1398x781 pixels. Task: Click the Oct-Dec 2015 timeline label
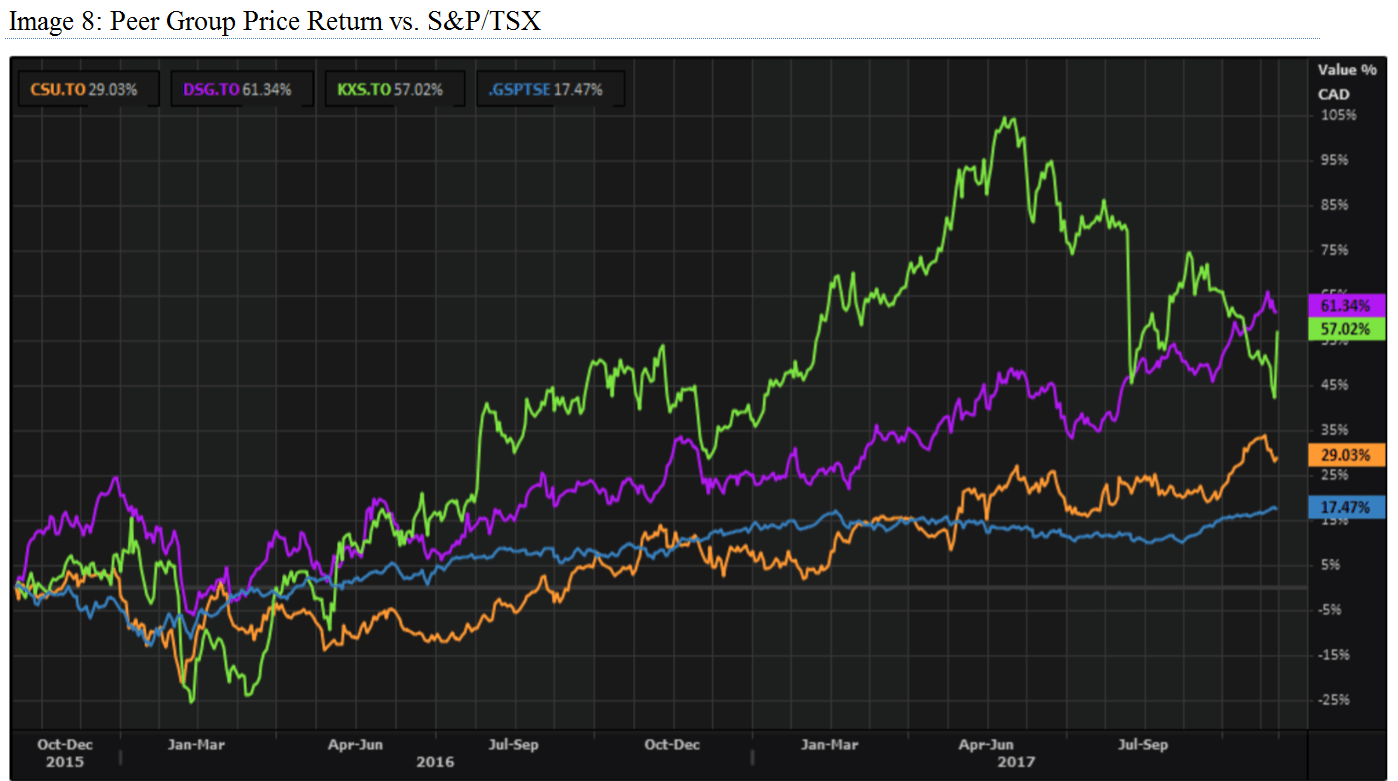[x=65, y=744]
